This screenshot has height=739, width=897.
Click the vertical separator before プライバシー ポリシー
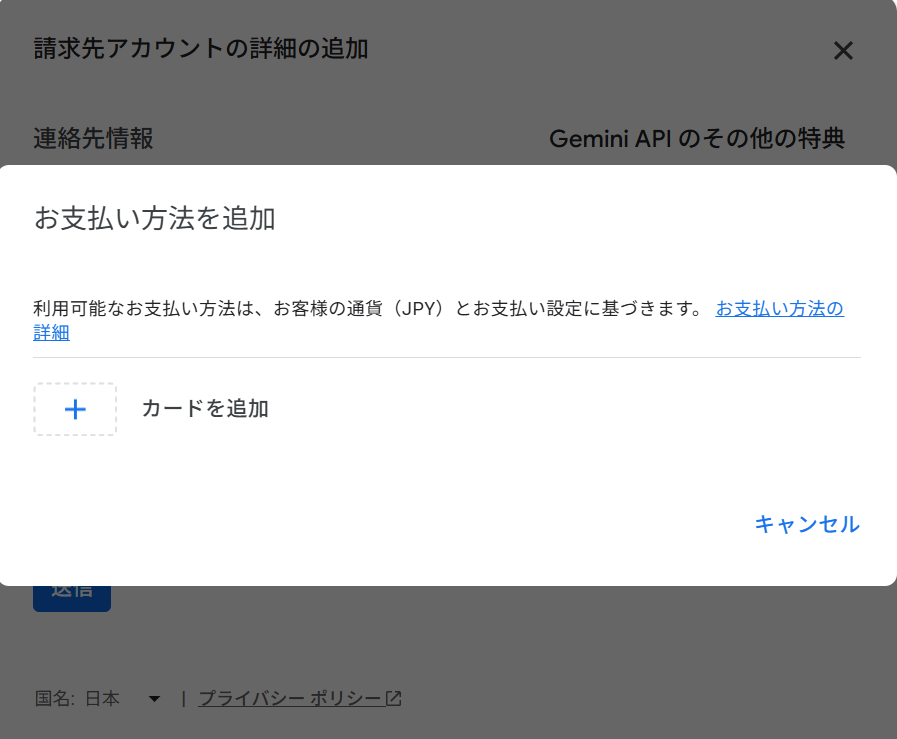click(183, 699)
